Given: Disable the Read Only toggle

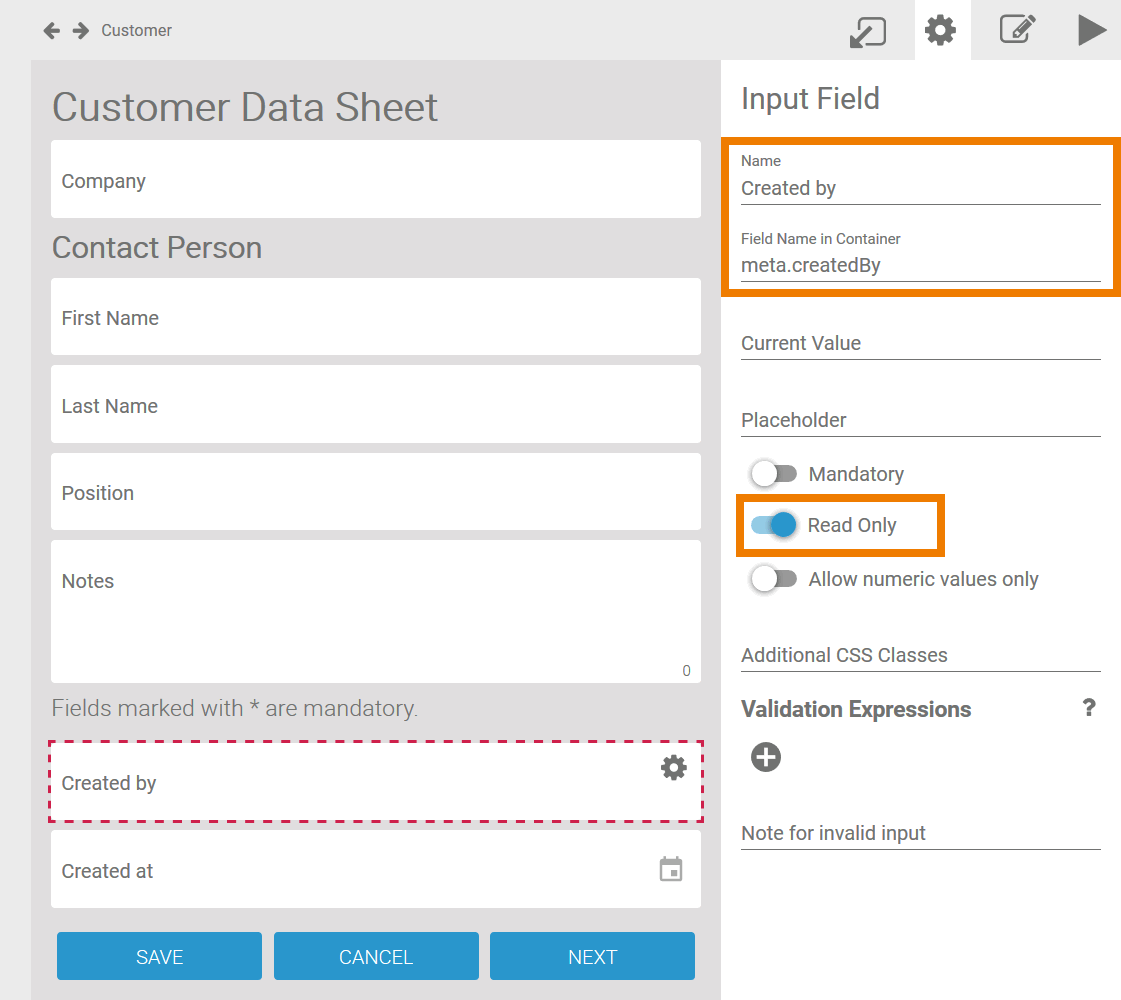Looking at the screenshot, I should tap(774, 525).
